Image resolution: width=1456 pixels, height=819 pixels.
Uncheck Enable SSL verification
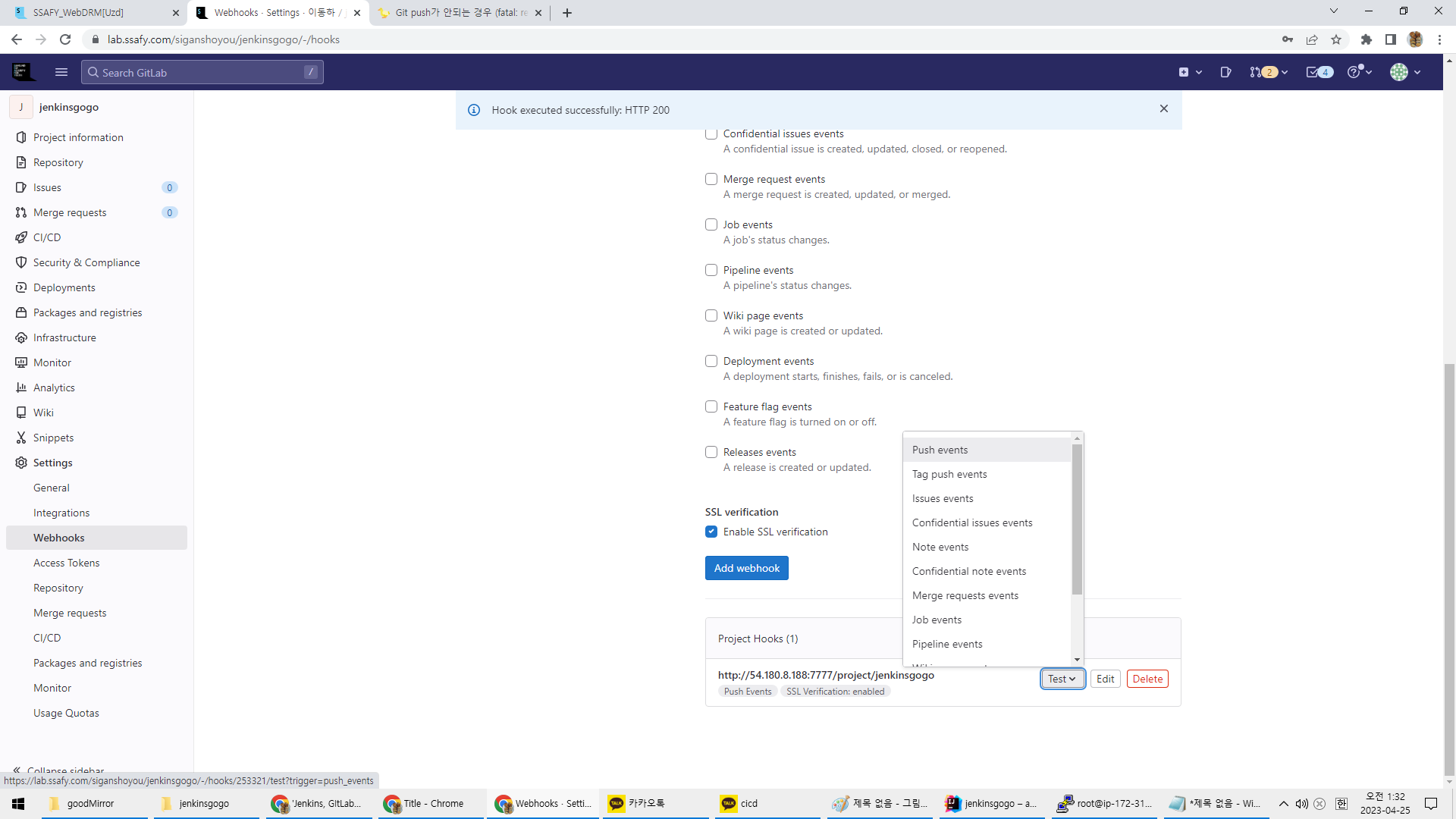point(711,532)
